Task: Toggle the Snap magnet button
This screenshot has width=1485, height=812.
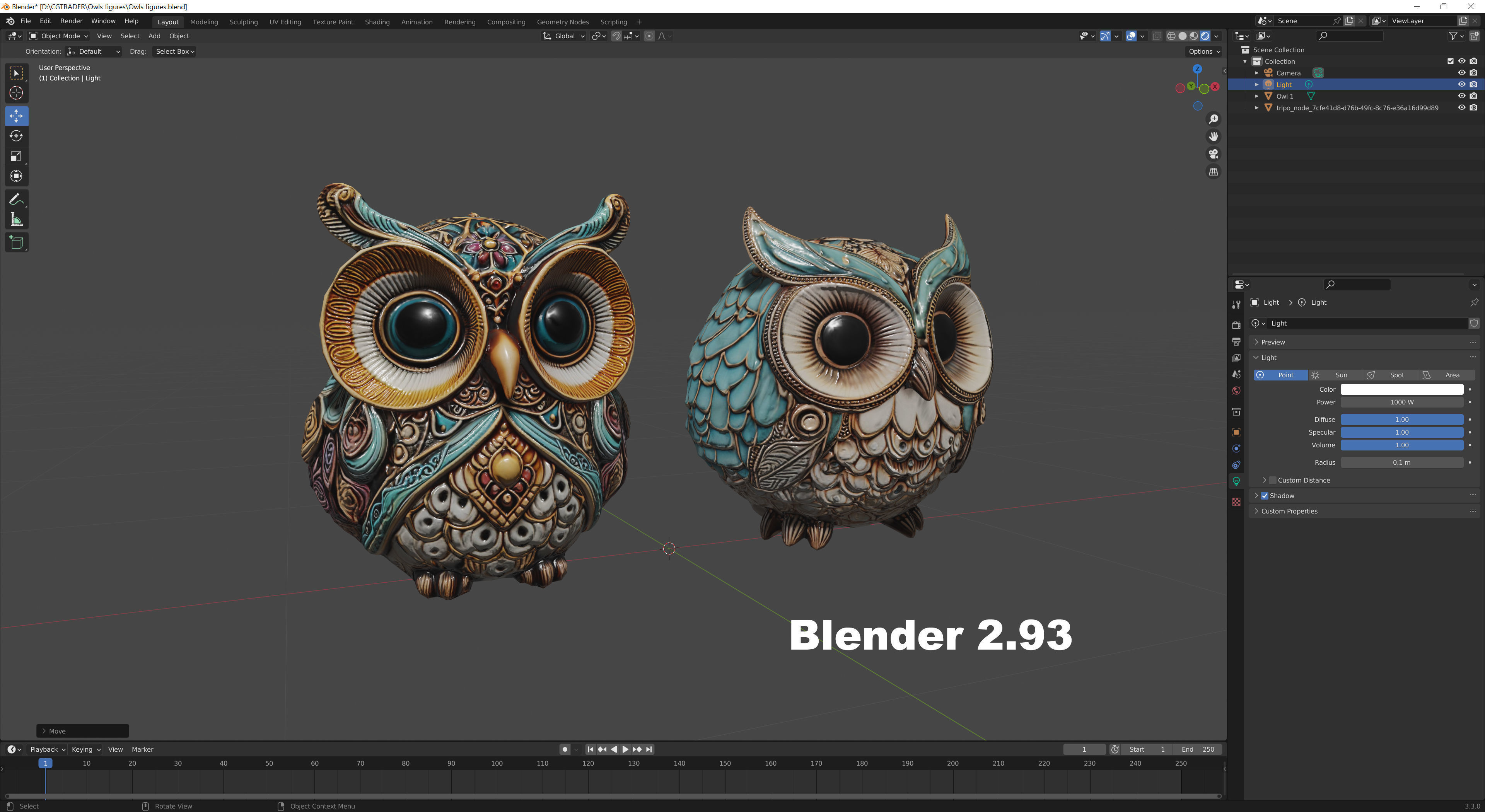Action: pos(616,36)
